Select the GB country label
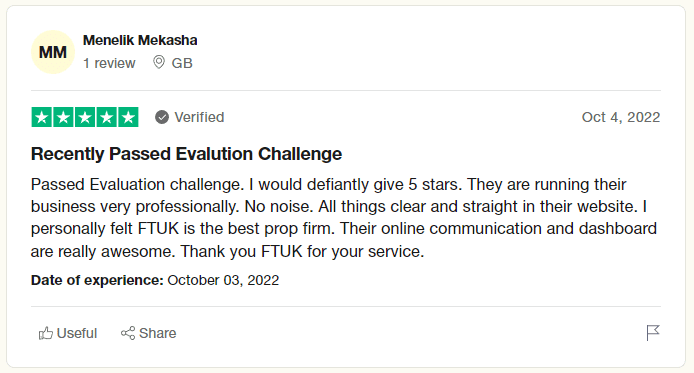This screenshot has width=694, height=373. pos(182,63)
